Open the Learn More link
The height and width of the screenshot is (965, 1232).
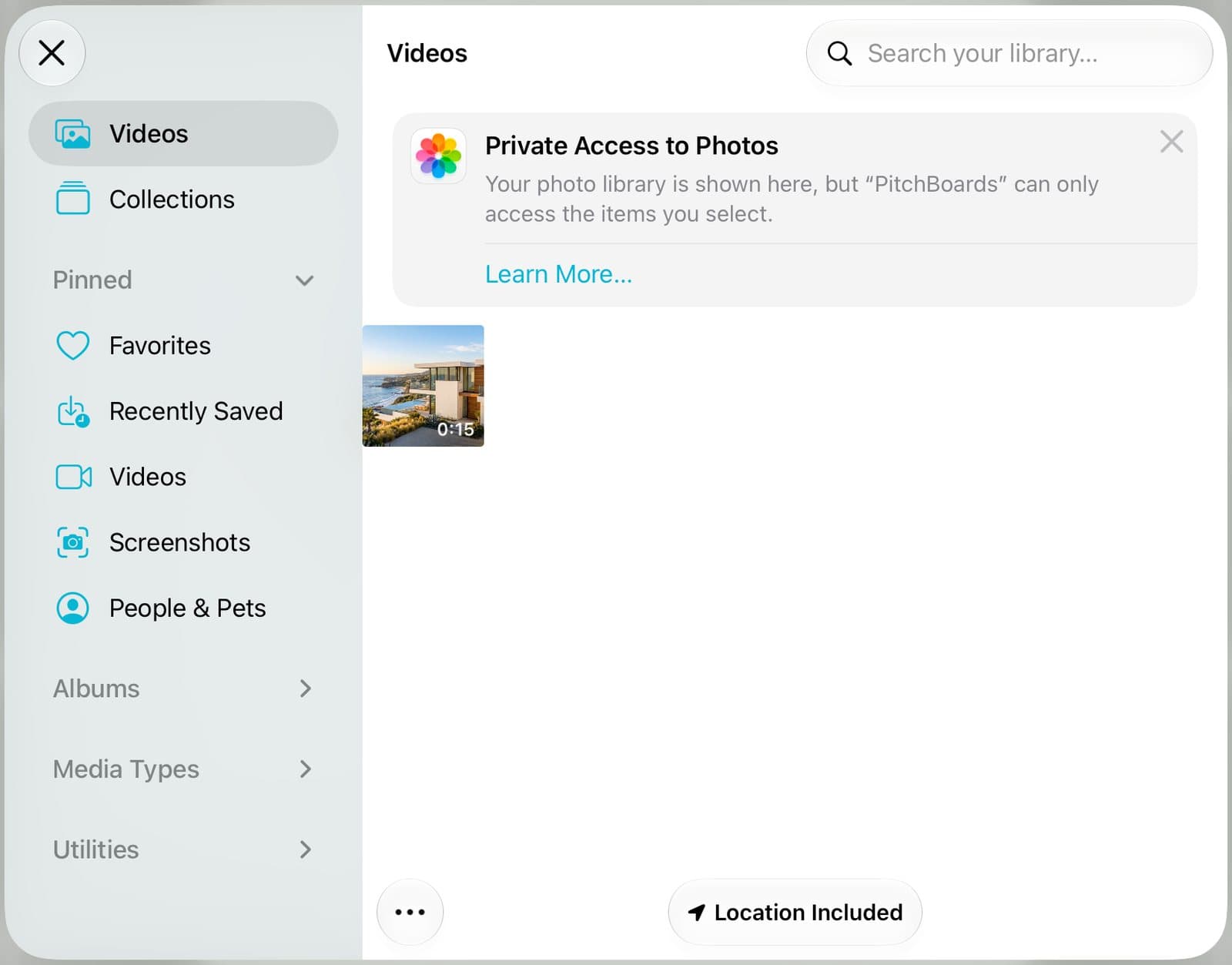click(558, 274)
